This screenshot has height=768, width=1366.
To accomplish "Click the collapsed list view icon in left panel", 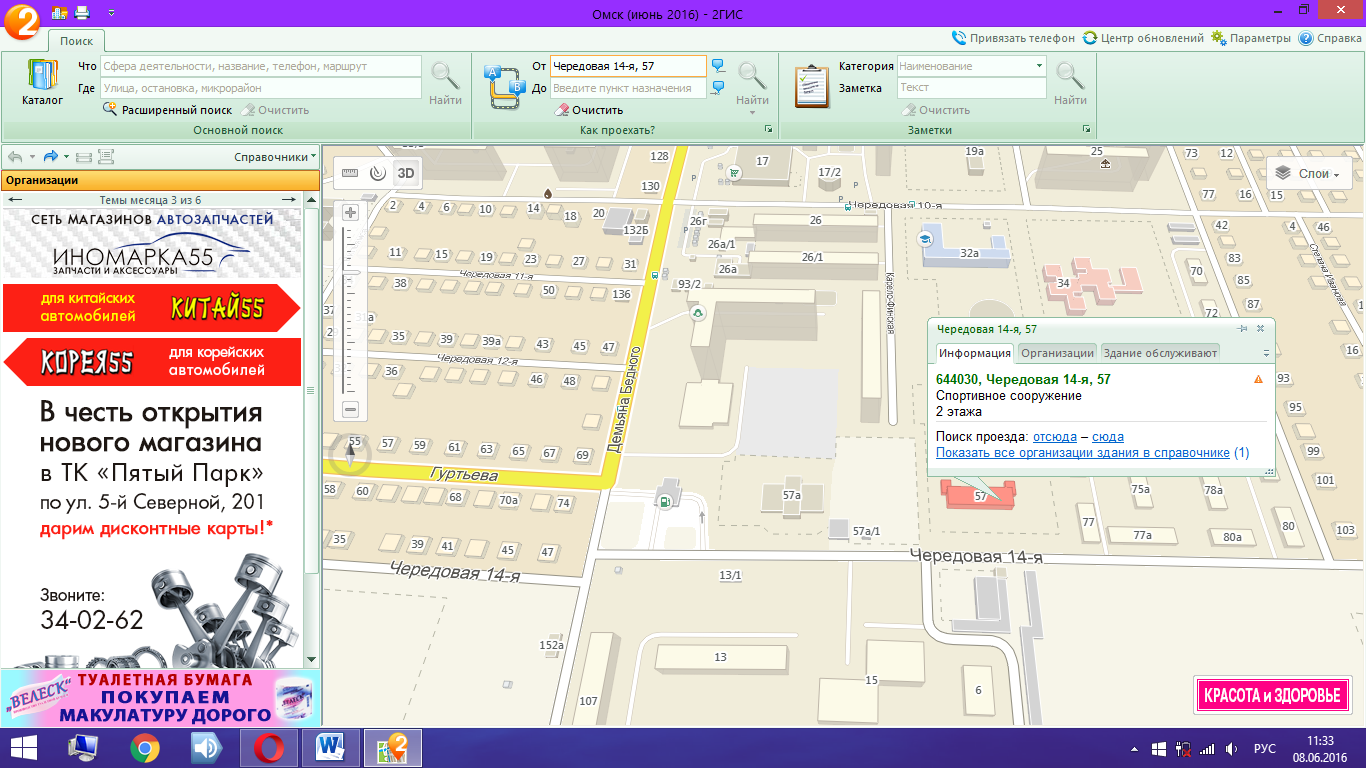I will click(x=84, y=157).
